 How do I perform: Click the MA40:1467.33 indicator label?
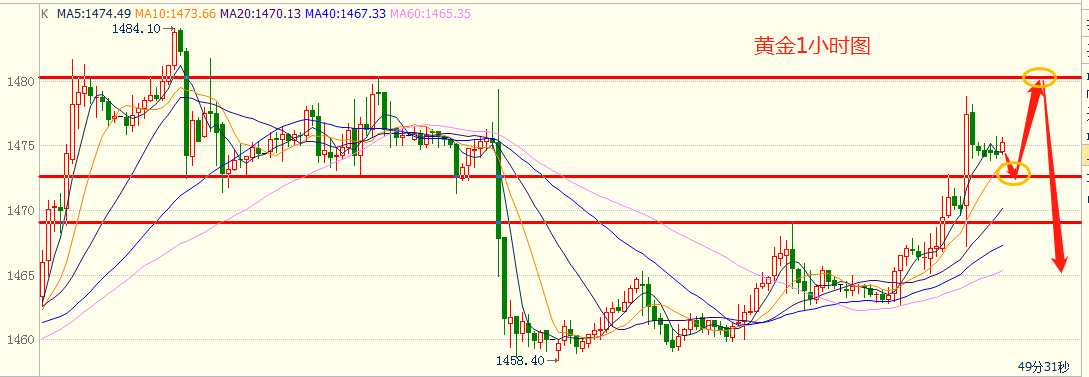tap(345, 13)
